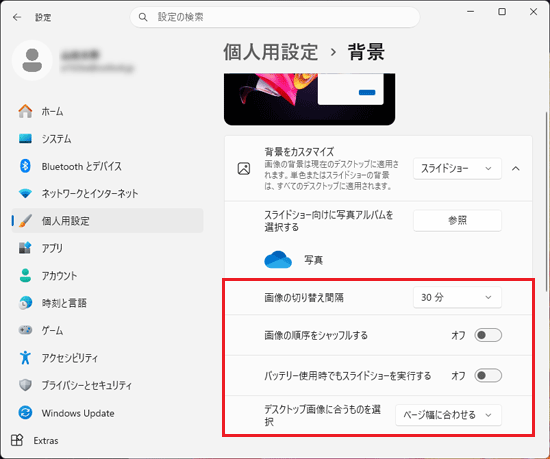Click the picture icon beside 背景をカスタマイズ
The width and height of the screenshot is (550, 459).
244,169
